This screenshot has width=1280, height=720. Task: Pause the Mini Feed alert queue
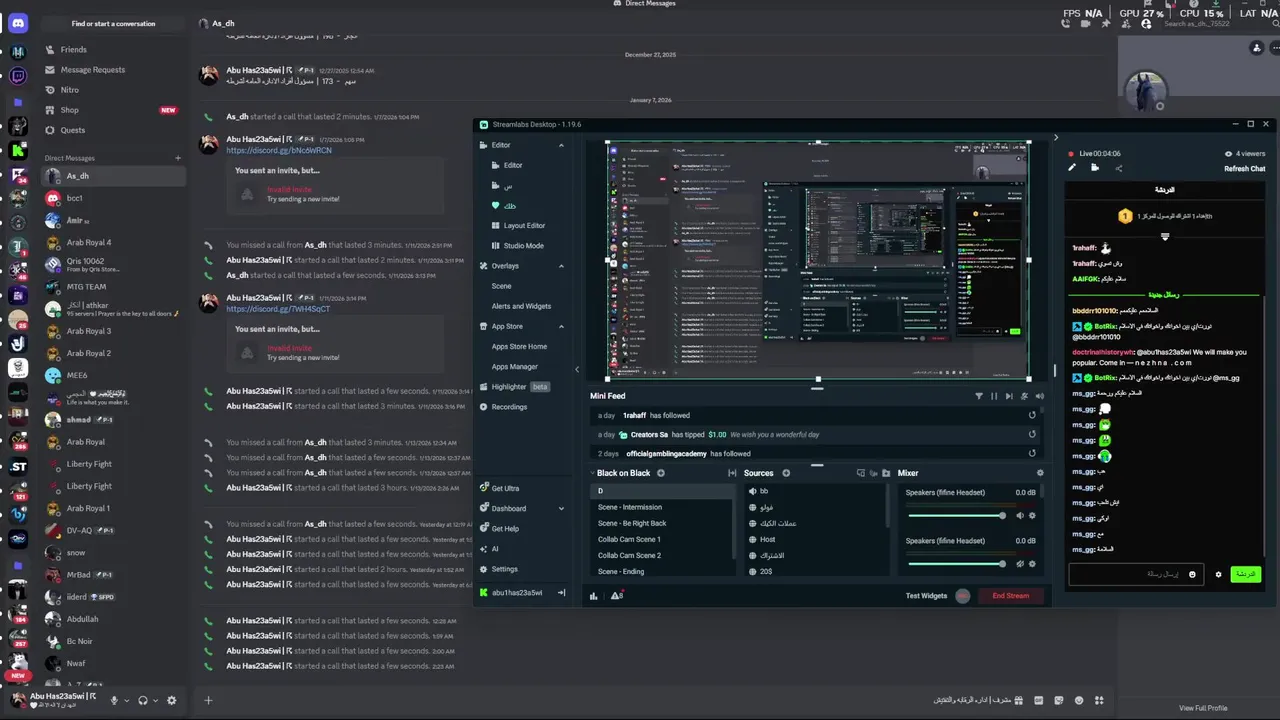994,396
